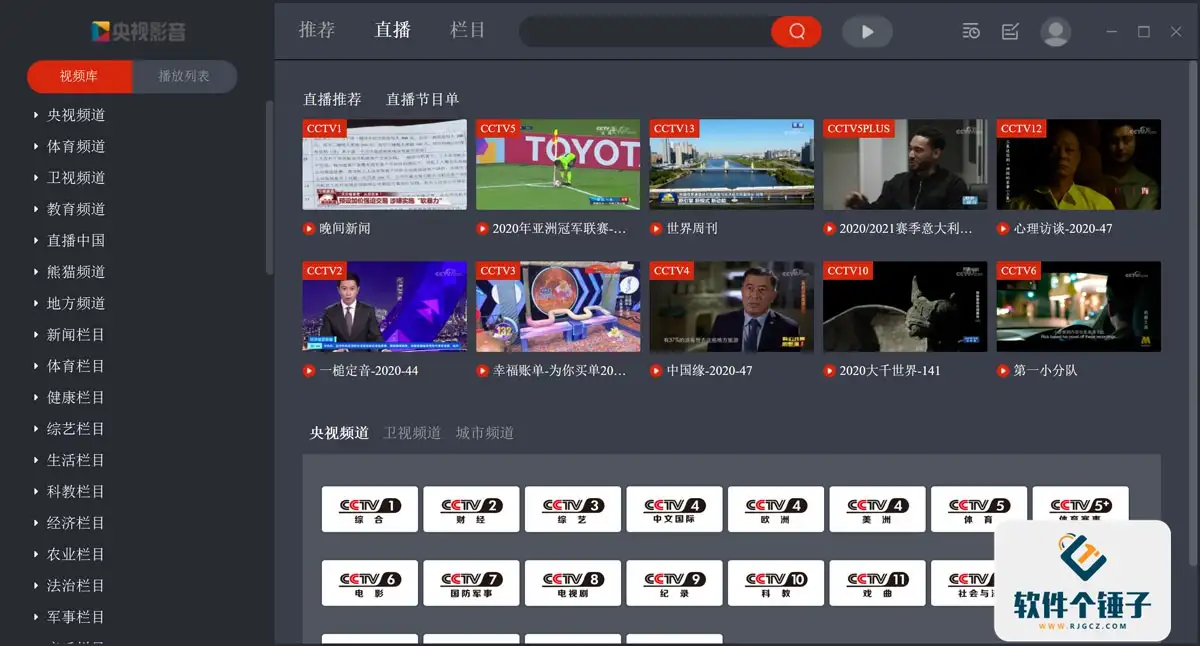Screen dimensions: 1200x646
Task: Expand the 教育频道 tree arrow
Action: [x=36, y=209]
